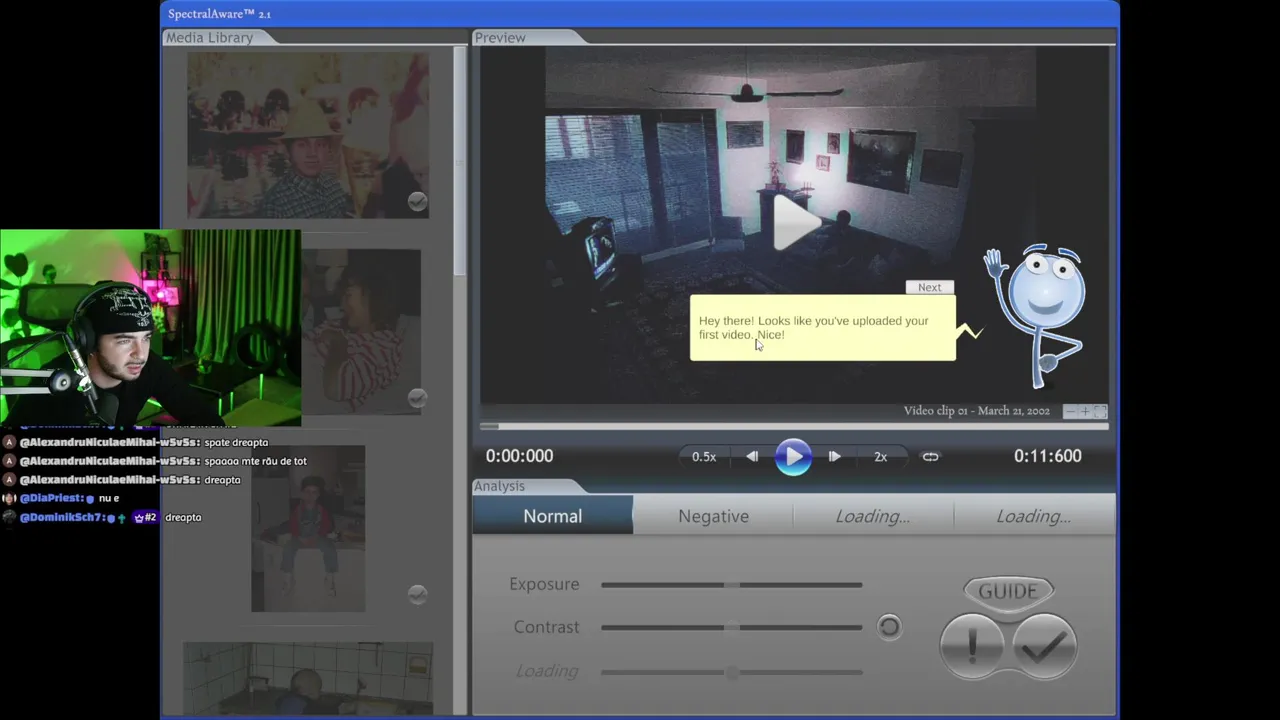Click the Video clip 01 - March 21, 2002 caption

pyautogui.click(x=977, y=411)
